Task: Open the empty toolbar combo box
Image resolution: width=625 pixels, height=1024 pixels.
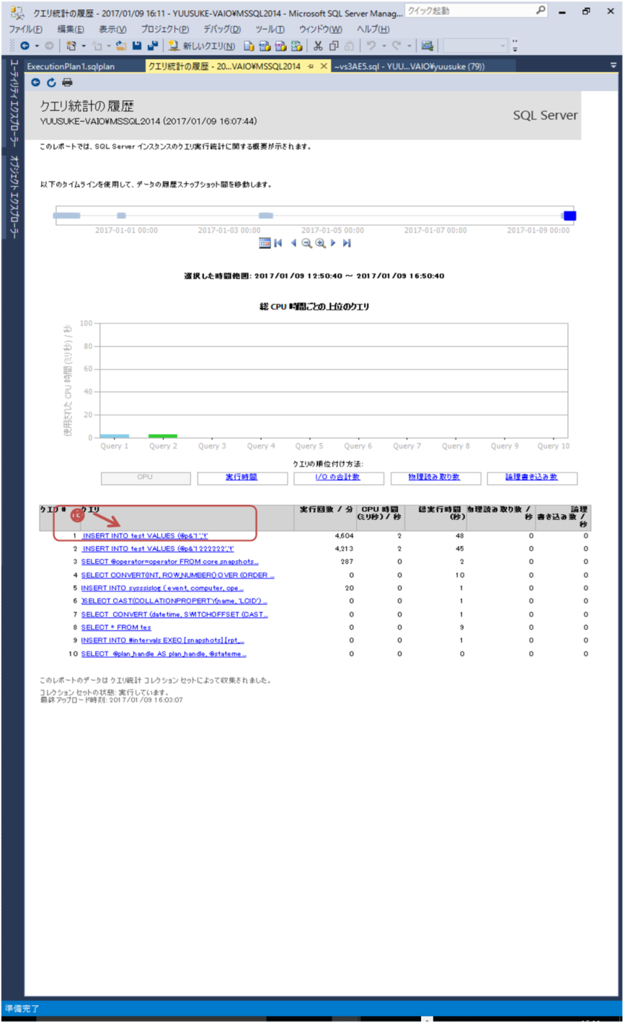Action: click(475, 46)
